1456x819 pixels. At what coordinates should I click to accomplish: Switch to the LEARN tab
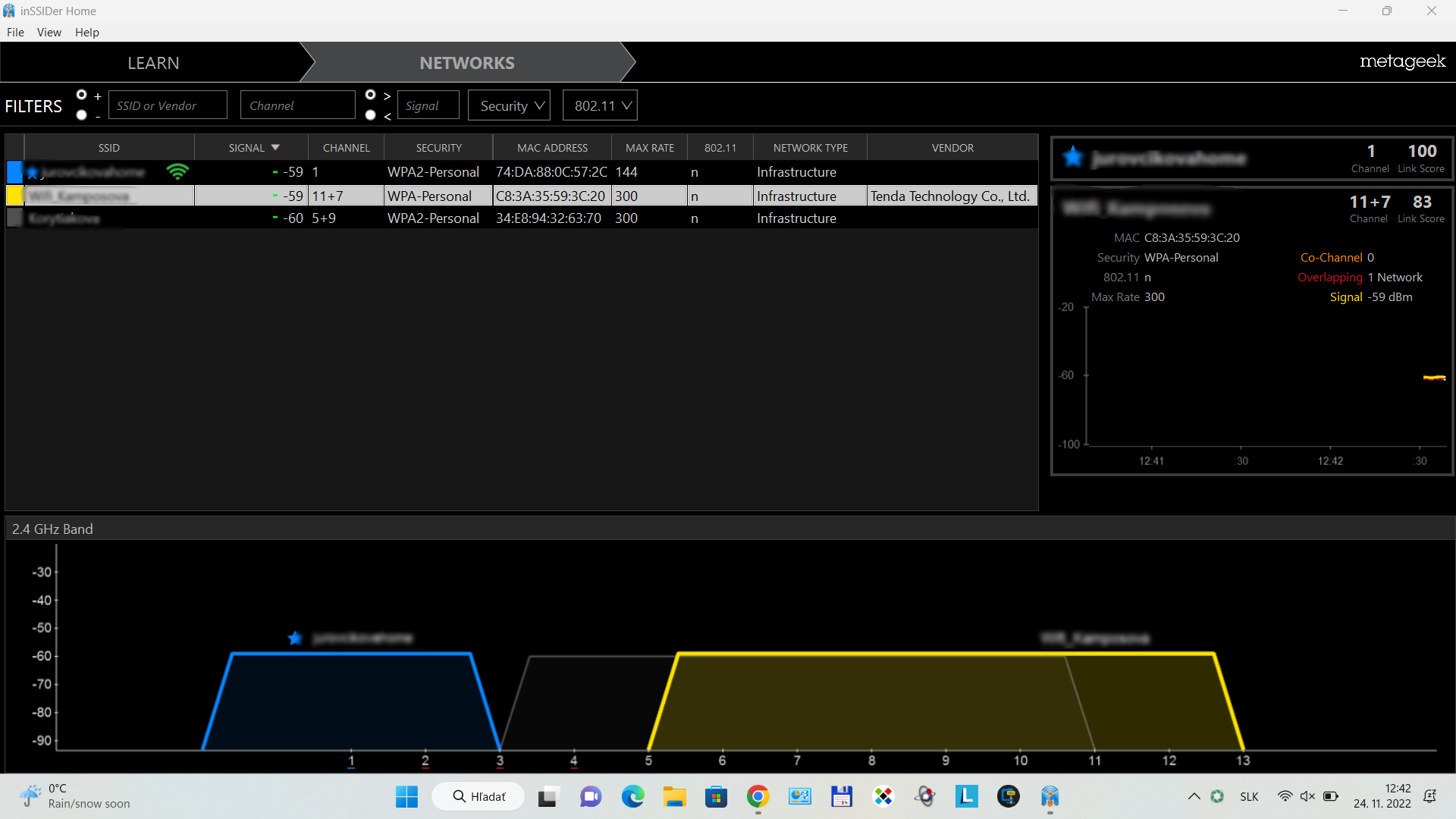[x=153, y=63]
